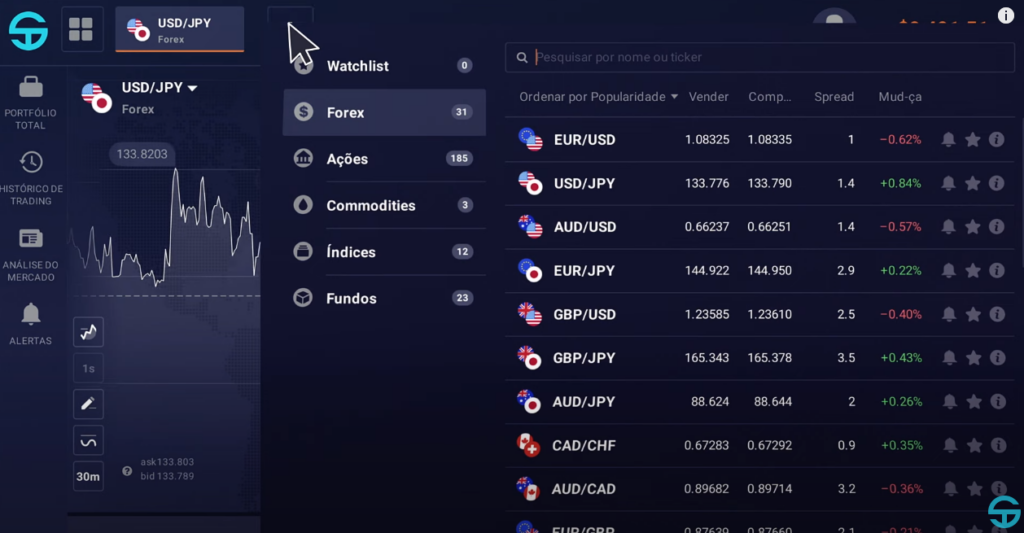Toggle alert bell for AUD/USD row
Image resolution: width=1024 pixels, height=533 pixels.
(x=948, y=227)
